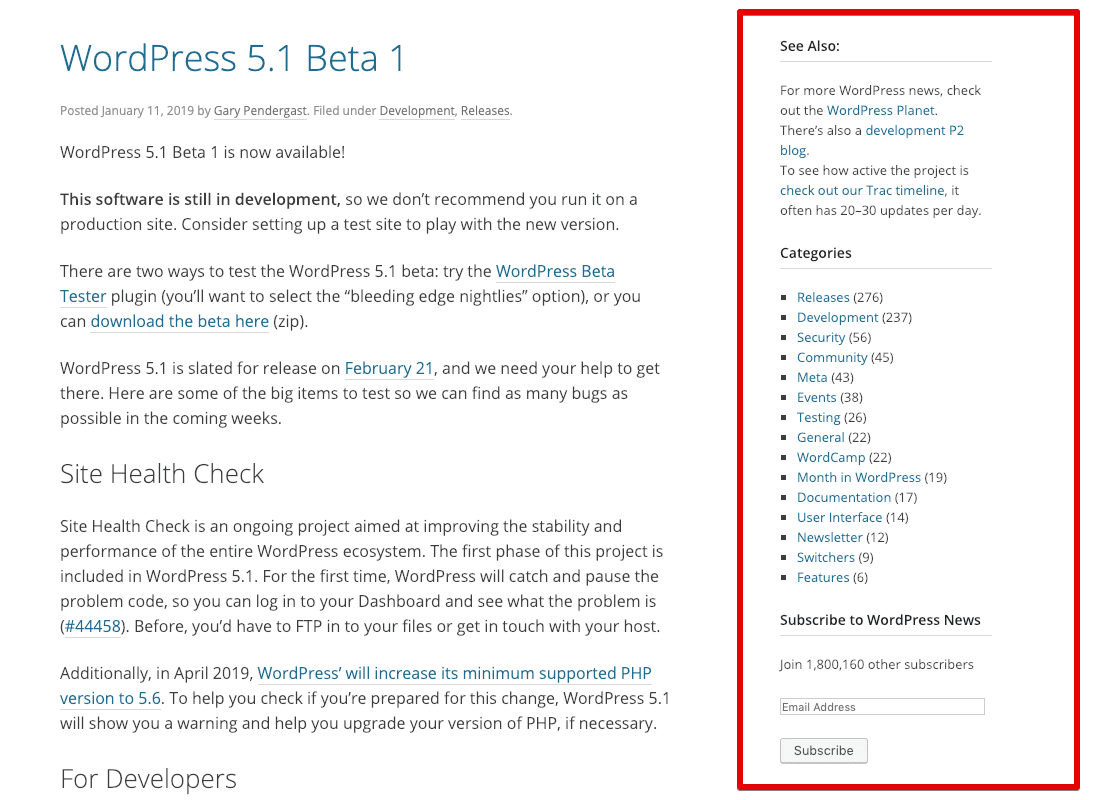Select the WordCamp category
1109x800 pixels.
(830, 457)
